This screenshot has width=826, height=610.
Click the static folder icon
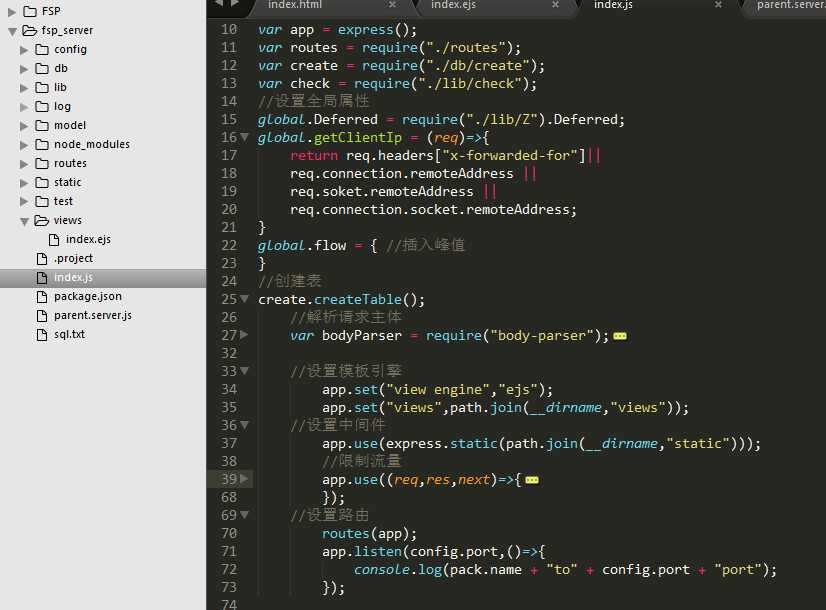(42, 182)
